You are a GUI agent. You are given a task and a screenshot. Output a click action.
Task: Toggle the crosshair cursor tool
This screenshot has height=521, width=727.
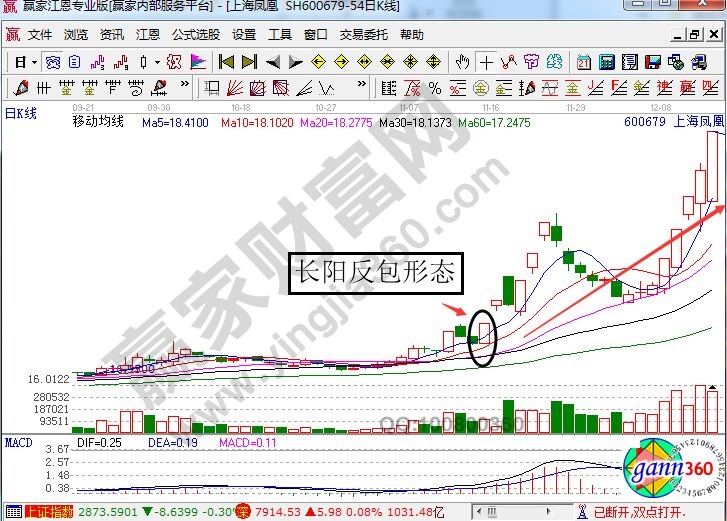(486, 62)
